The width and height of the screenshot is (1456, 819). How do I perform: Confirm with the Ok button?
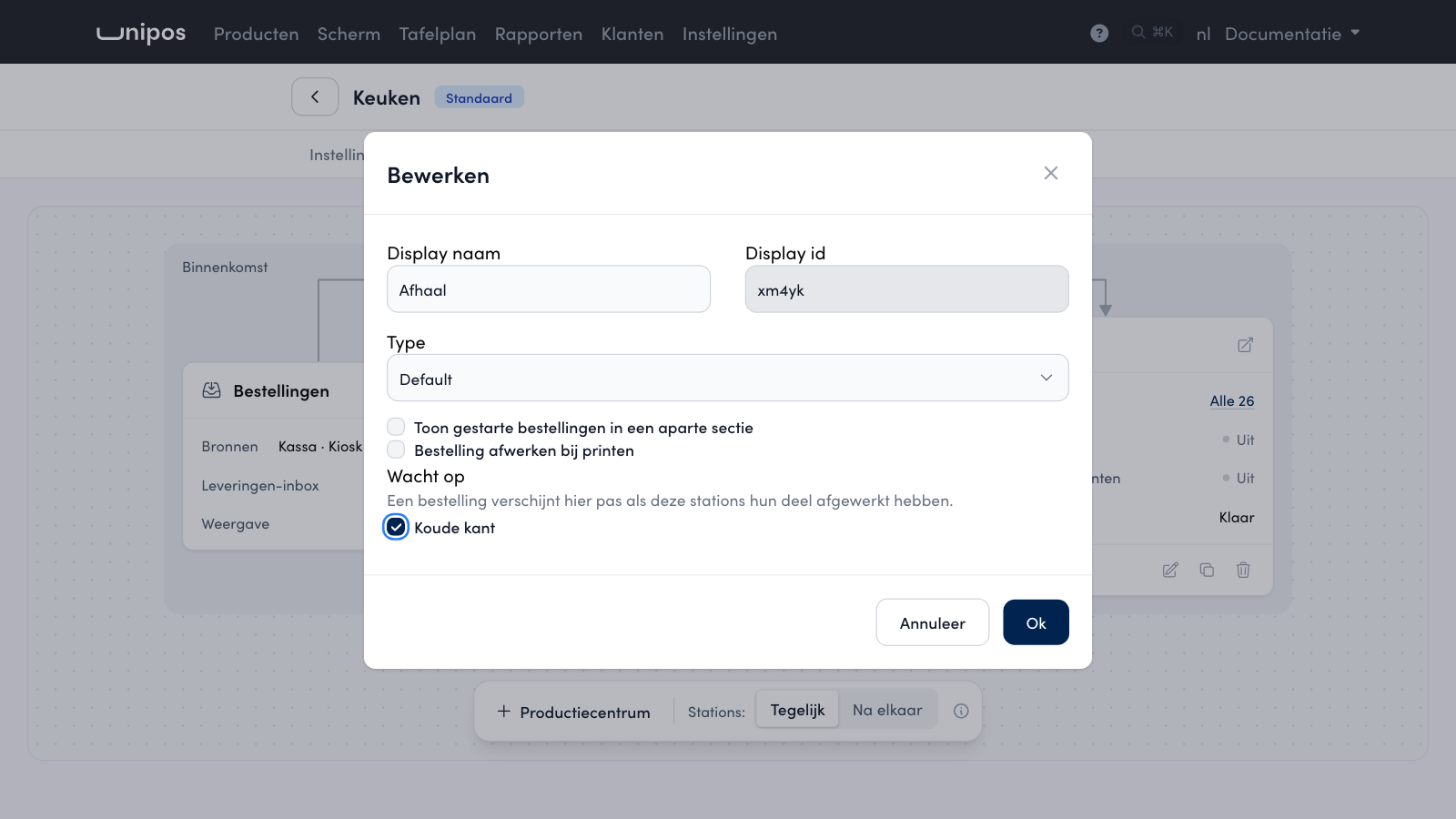1036,622
